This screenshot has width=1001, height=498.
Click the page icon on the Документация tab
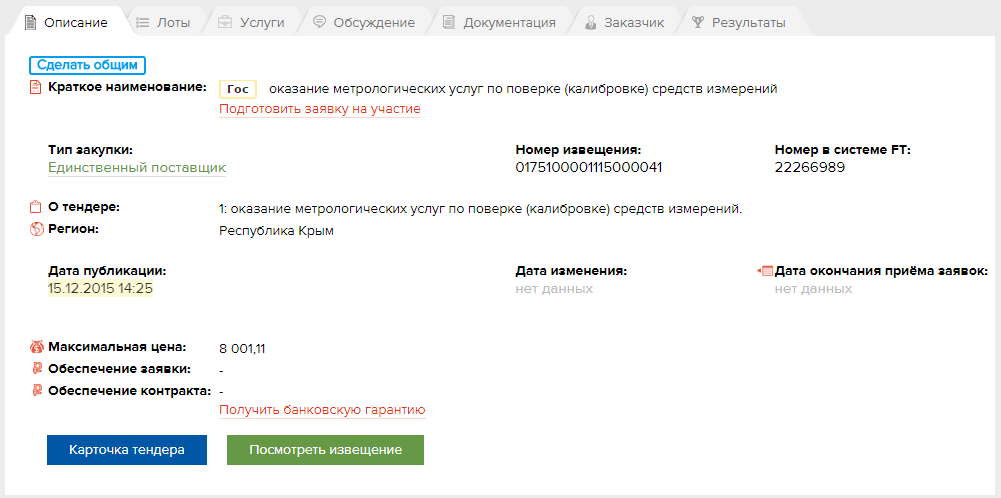(449, 22)
